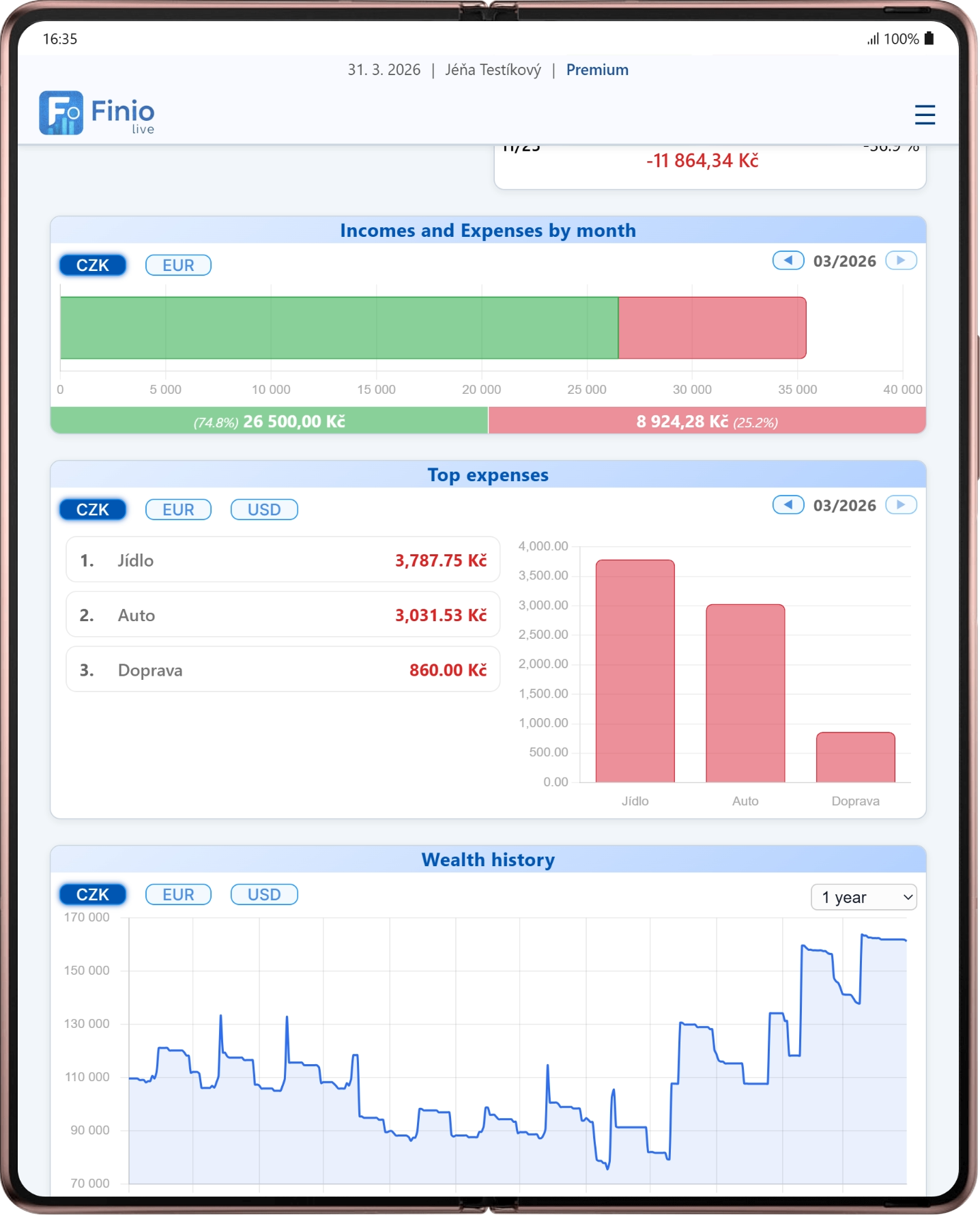This screenshot has width=980, height=1215.
Task: Go to next month in Incomes and Expenses
Action: (x=900, y=261)
